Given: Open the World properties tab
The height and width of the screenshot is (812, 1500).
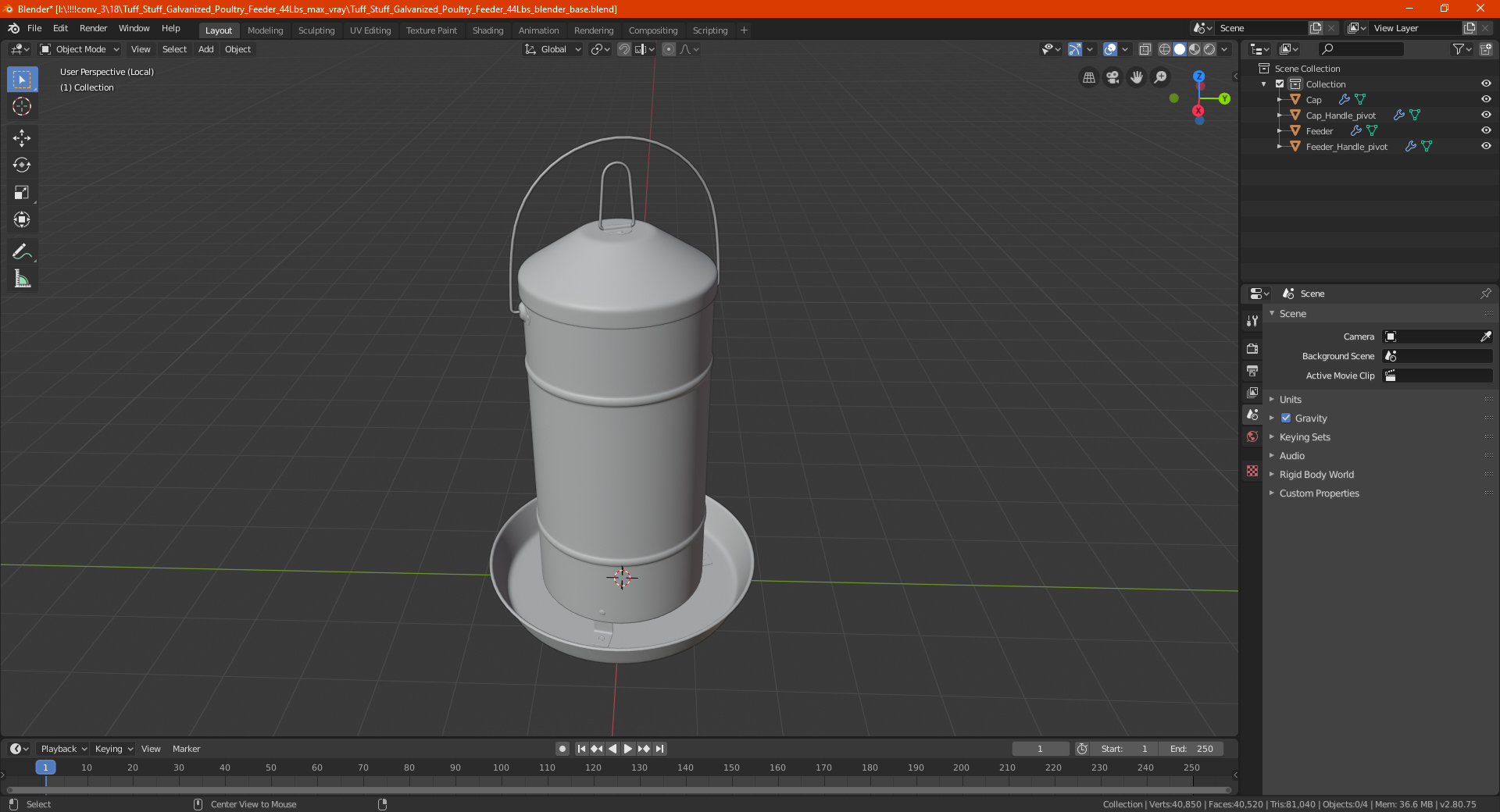Looking at the screenshot, I should (x=1252, y=436).
